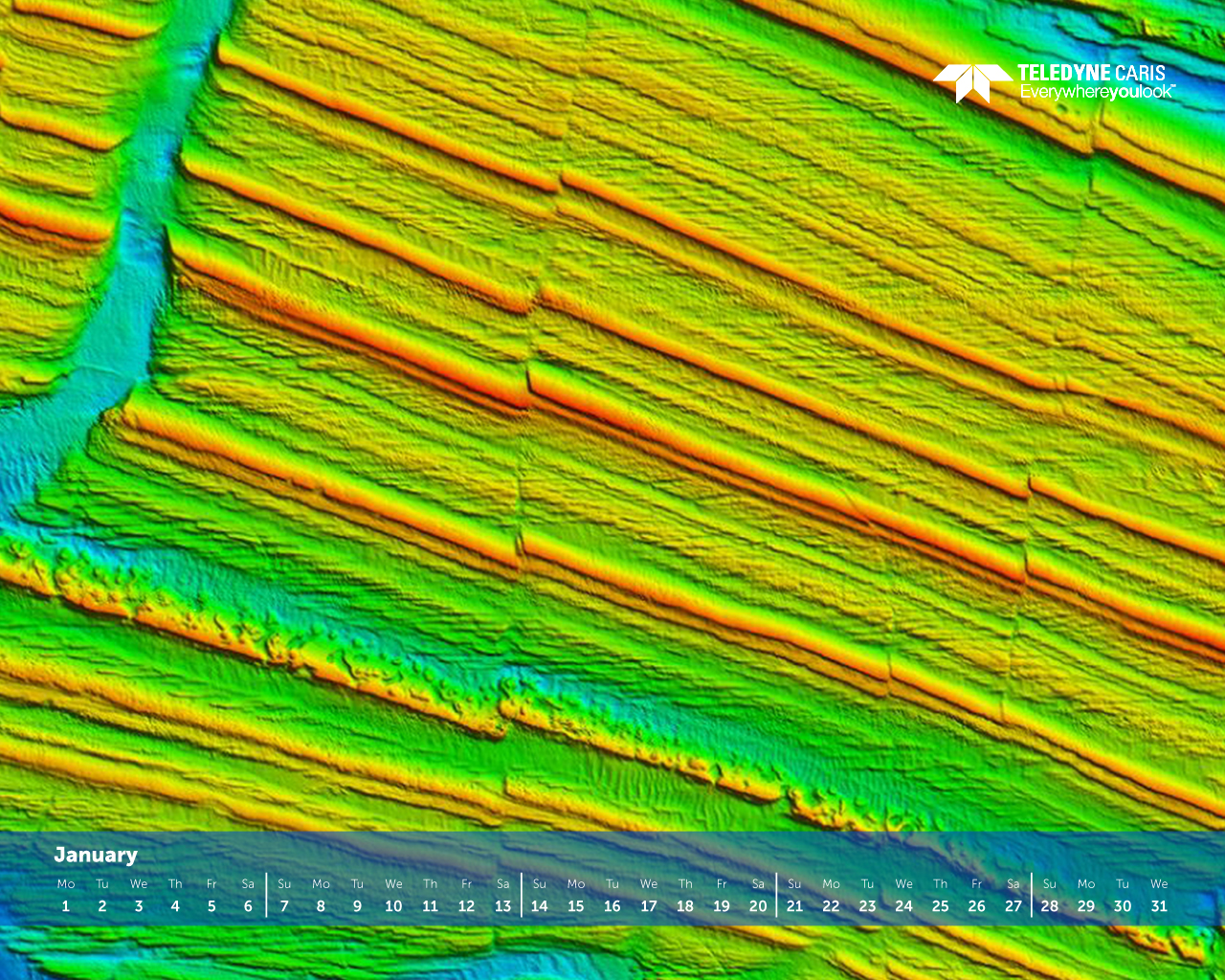The height and width of the screenshot is (980, 1225).
Task: Click the 'Th' label above date 18
Action: click(685, 883)
